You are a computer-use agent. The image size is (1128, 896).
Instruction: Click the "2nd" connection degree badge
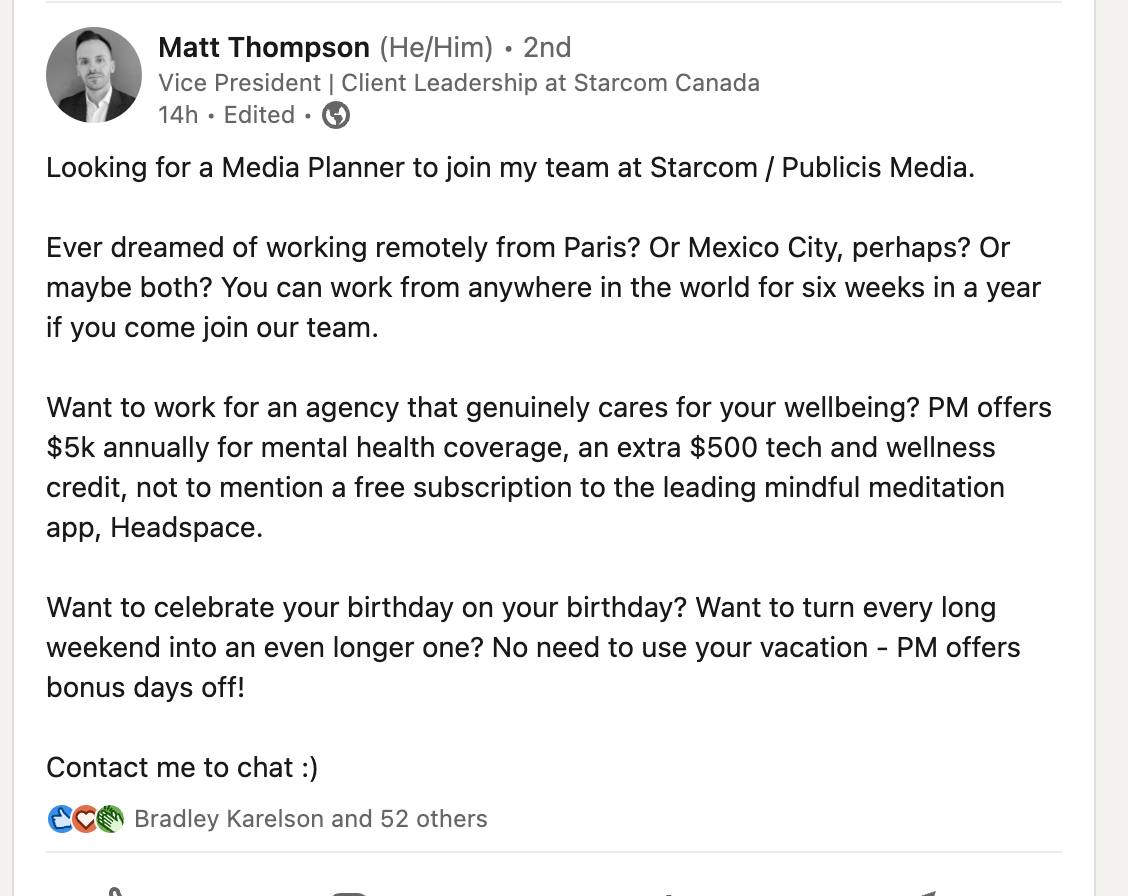pyautogui.click(x=547, y=47)
